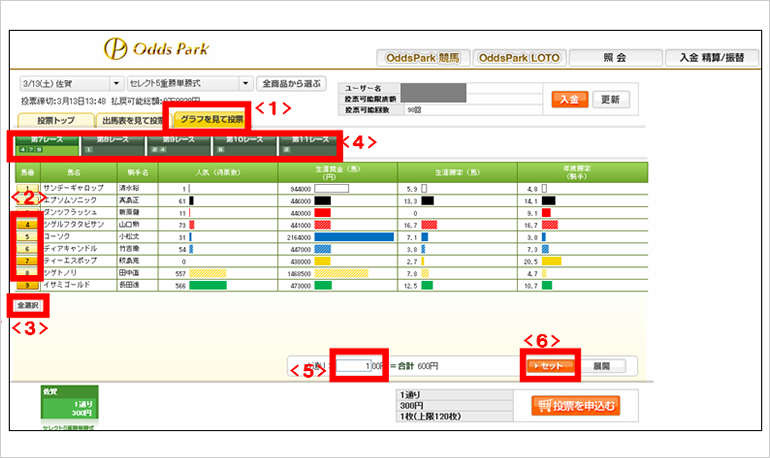Viewport: 770px width, 458px height.
Task: Click the green 佐賀 bet summary card
Action: [69, 403]
